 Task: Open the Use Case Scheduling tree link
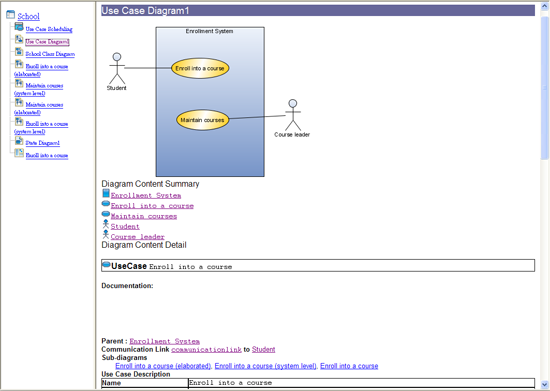(49, 29)
